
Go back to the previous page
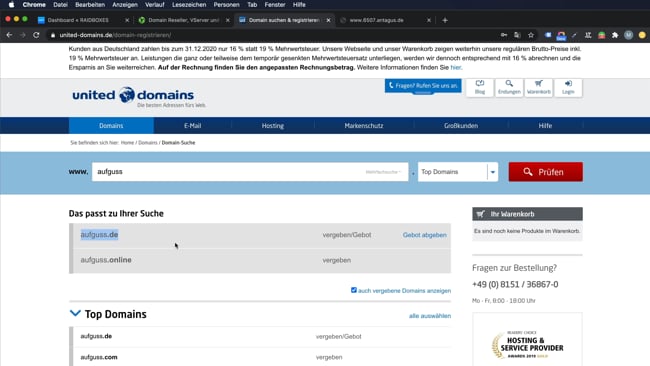coord(9,35)
